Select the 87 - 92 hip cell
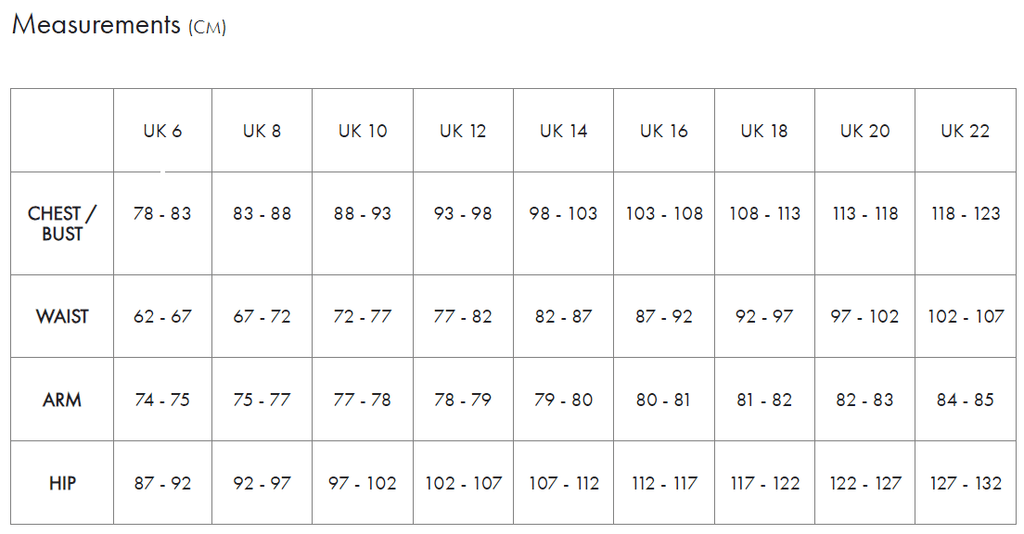Viewport: 1024px width, 534px height. tap(162, 484)
